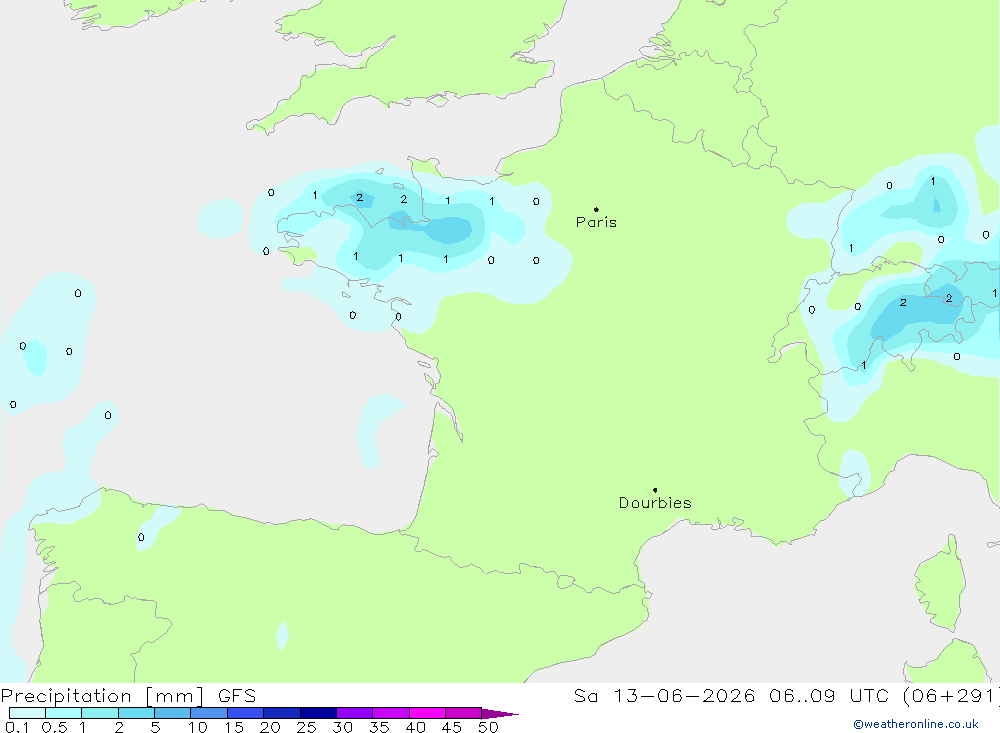Pick the 5–10 mm legend color swatch
The width and height of the screenshot is (1000, 733).
173,713
